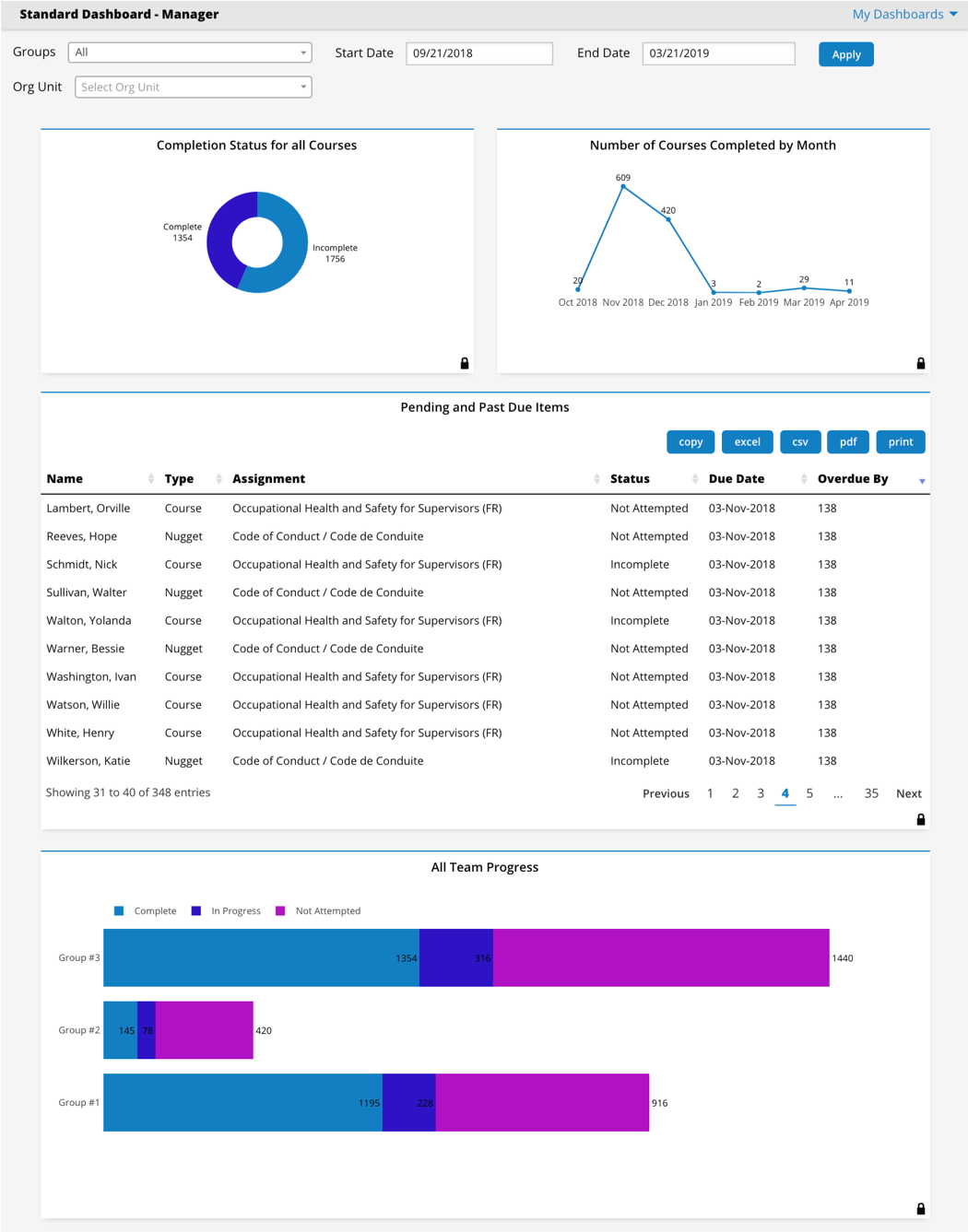Toggle Not Attempted series in legend
The image size is (968, 1232).
pyautogui.click(x=318, y=911)
